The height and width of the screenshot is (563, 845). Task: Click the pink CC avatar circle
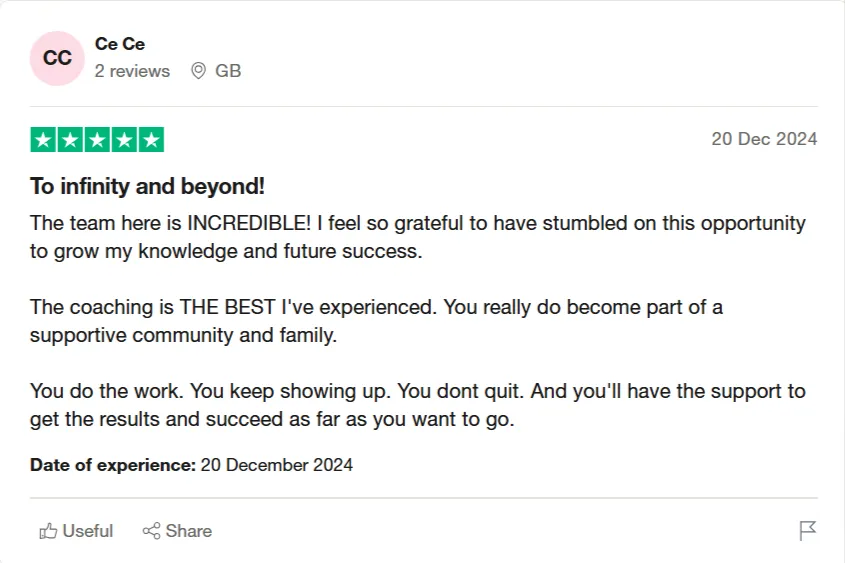click(57, 58)
